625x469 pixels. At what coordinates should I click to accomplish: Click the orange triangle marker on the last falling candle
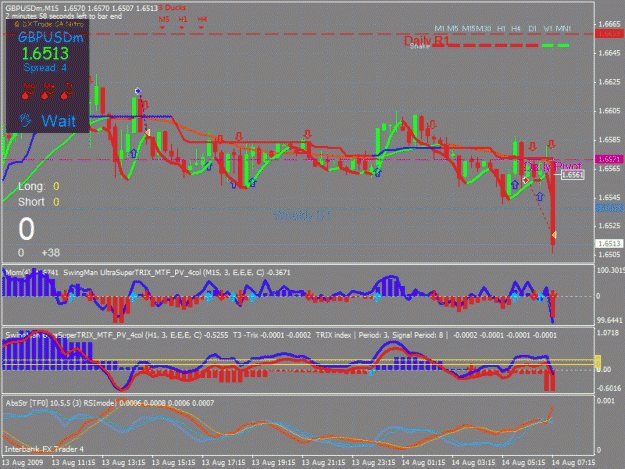(x=554, y=235)
